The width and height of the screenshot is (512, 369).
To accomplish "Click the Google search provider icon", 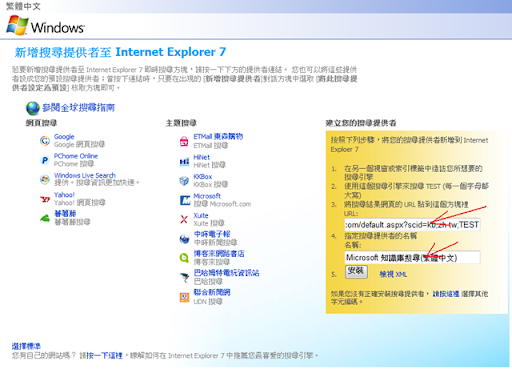I will tap(45, 141).
